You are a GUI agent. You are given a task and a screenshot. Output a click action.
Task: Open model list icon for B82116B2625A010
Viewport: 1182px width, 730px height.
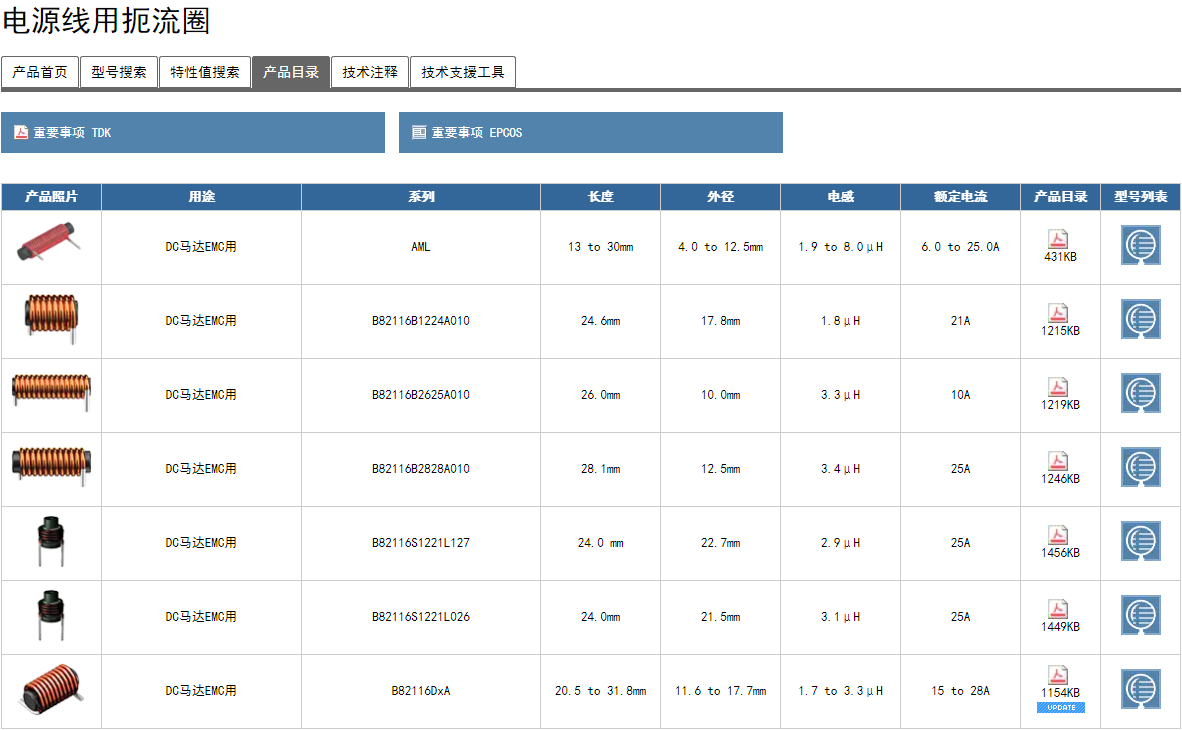click(x=1140, y=394)
